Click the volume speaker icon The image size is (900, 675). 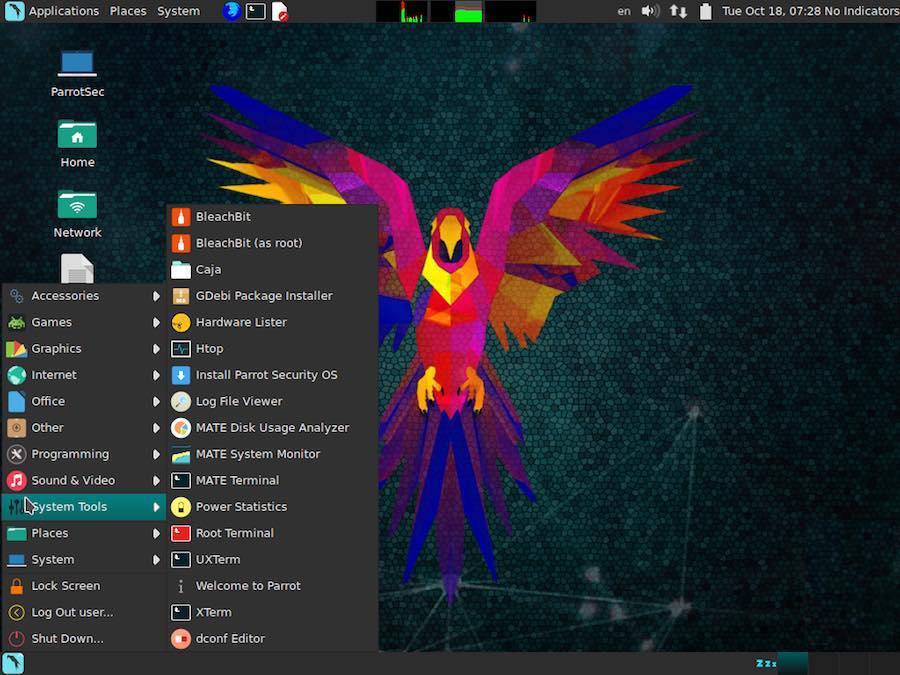650,11
